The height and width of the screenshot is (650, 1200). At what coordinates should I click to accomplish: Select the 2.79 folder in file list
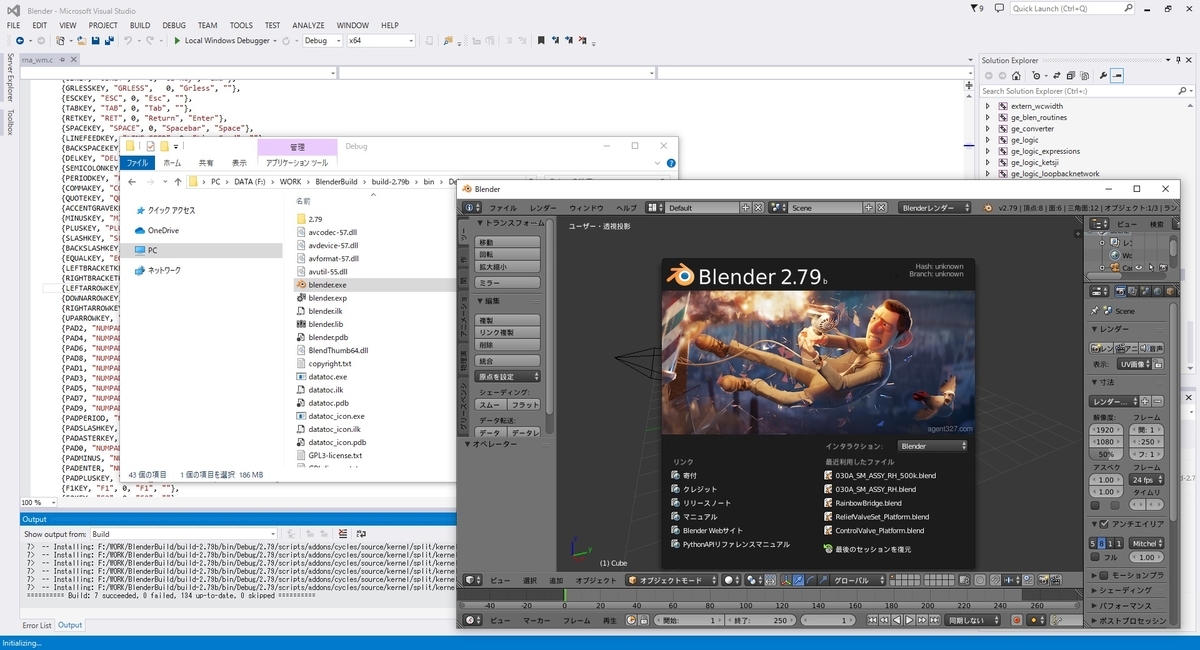coord(315,218)
